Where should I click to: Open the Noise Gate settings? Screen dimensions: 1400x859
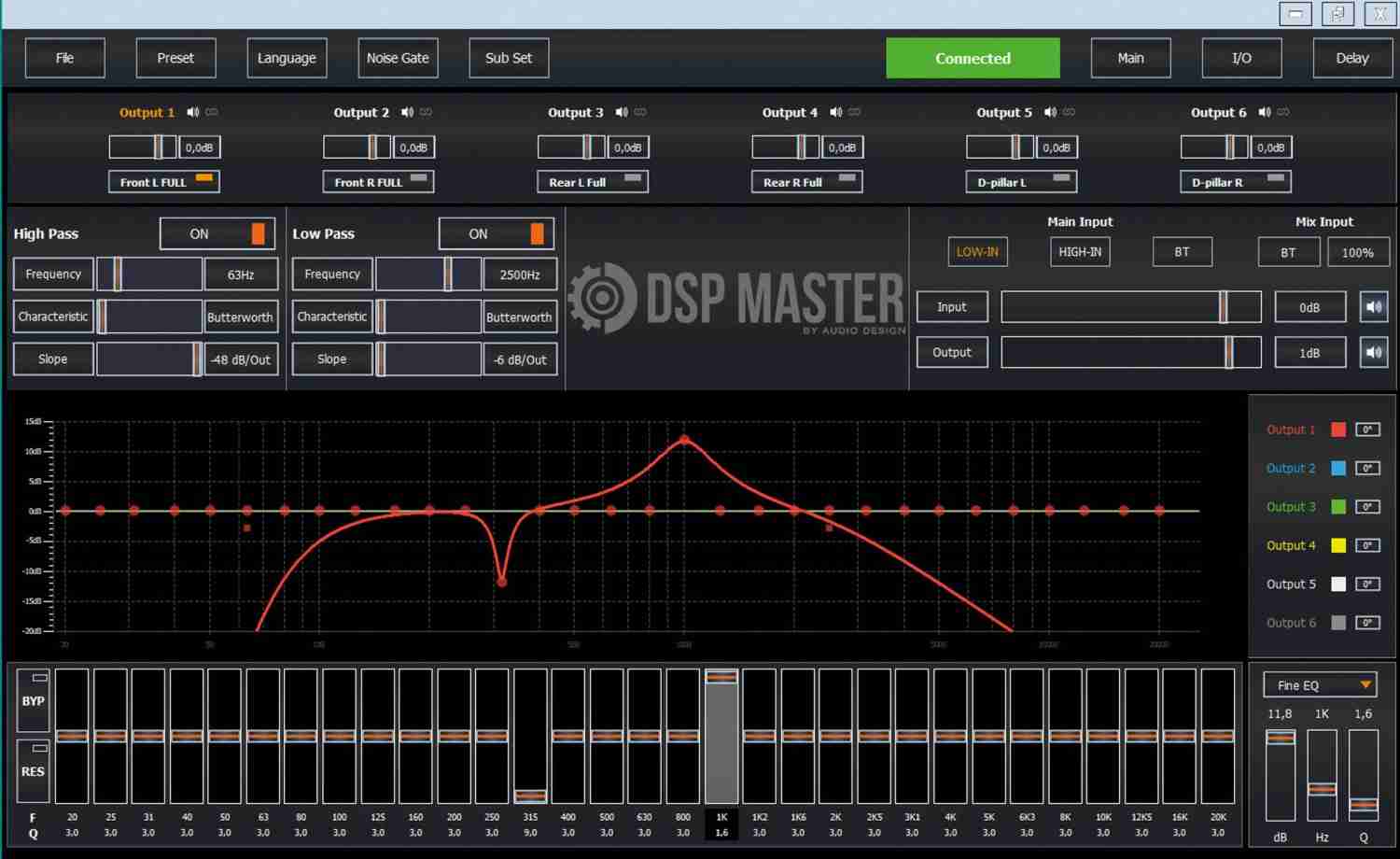pyautogui.click(x=398, y=58)
